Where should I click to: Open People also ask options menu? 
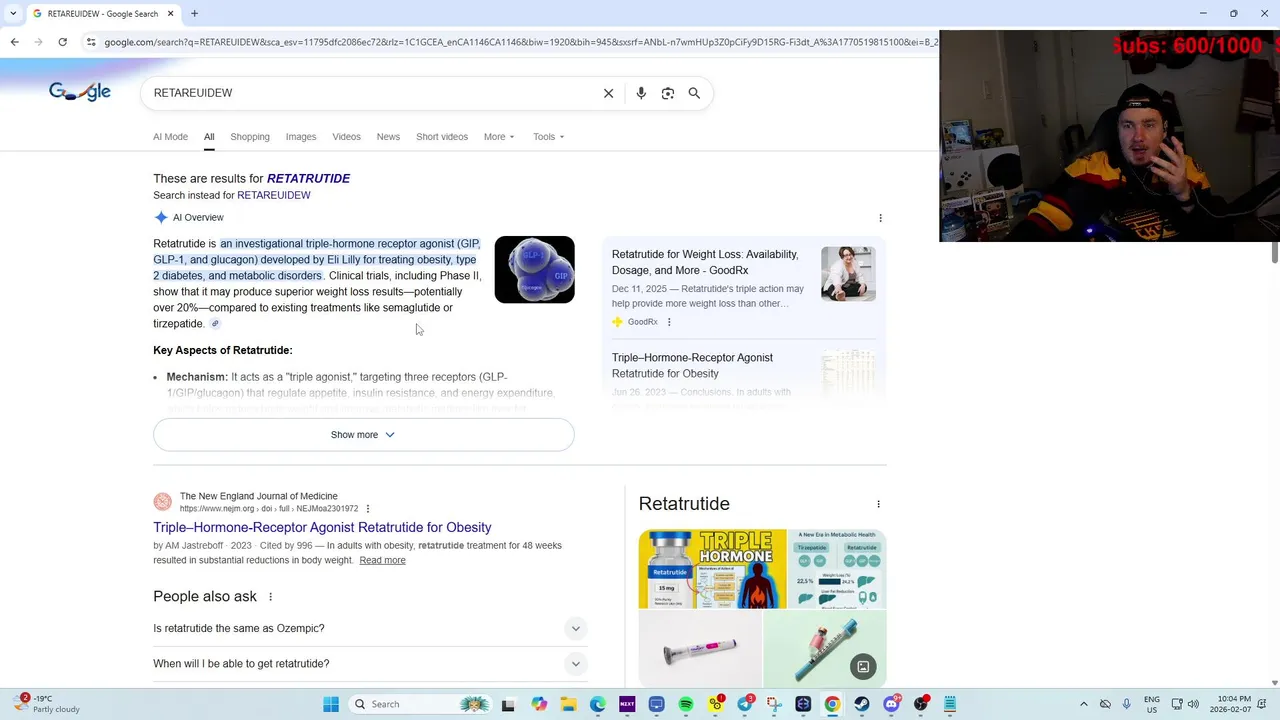coord(270,597)
